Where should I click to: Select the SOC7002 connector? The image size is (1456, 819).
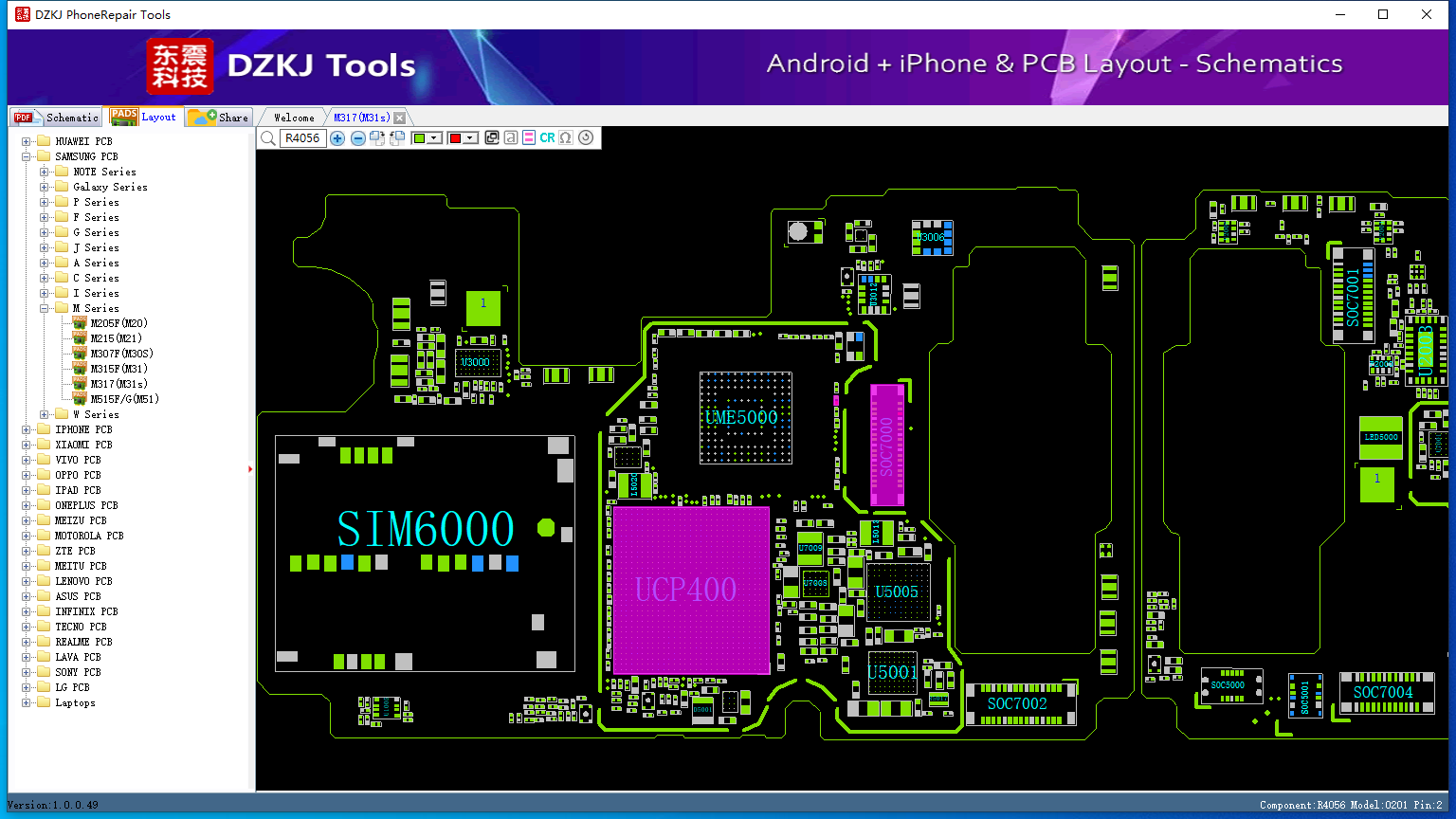(1020, 704)
